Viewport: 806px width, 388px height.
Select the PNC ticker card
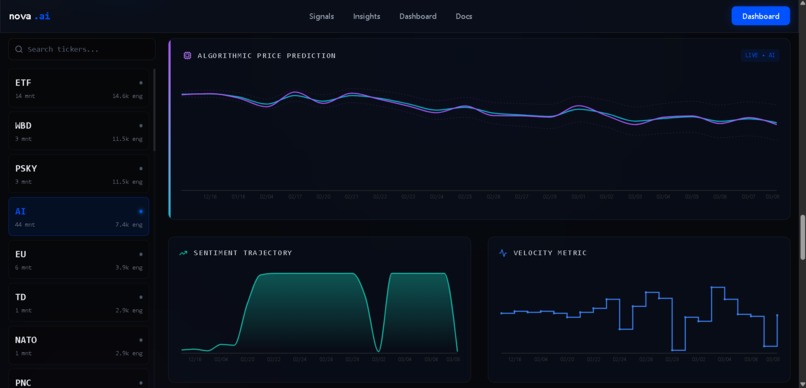pyautogui.click(x=79, y=379)
